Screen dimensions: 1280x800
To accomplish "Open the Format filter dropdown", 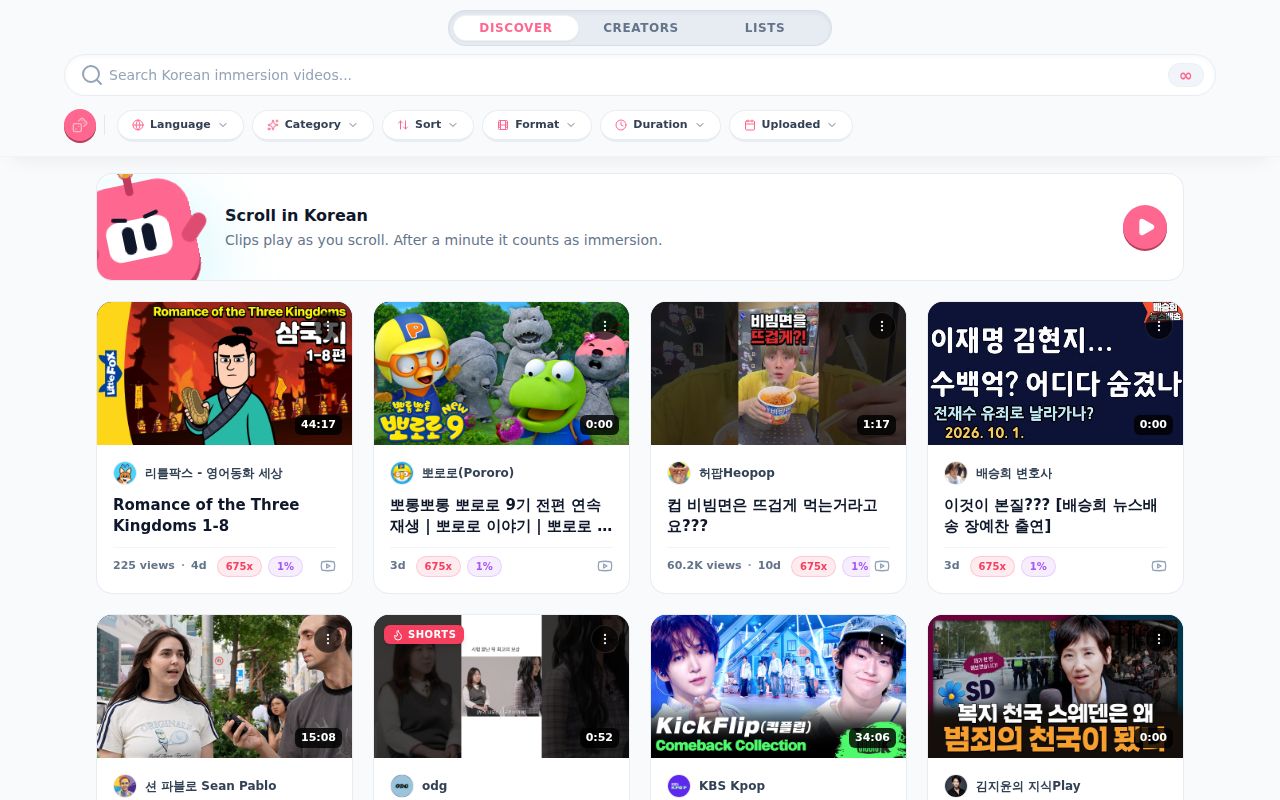I will (537, 125).
